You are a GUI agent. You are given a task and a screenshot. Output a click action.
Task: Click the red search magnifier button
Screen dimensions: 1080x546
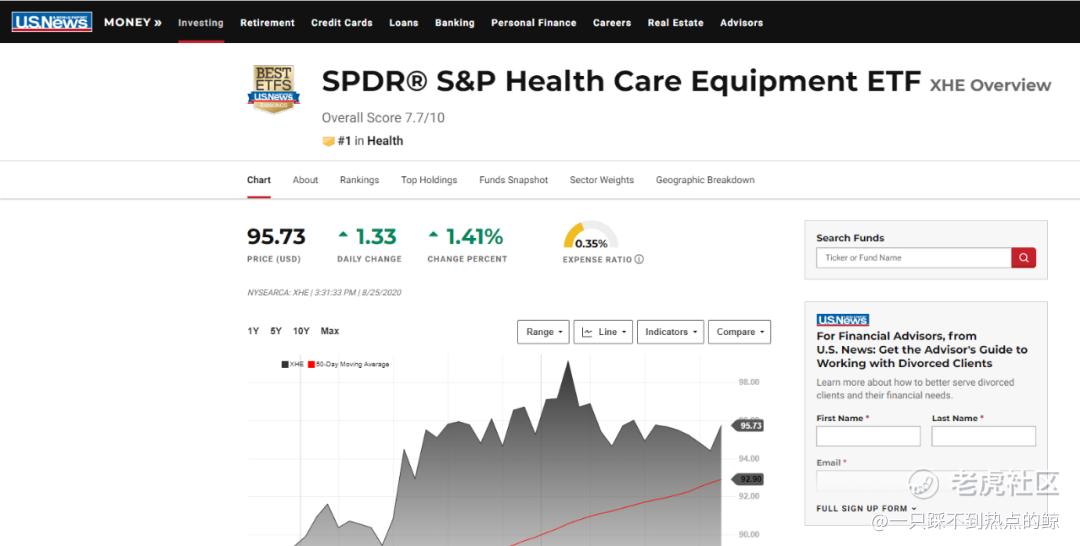(1024, 258)
